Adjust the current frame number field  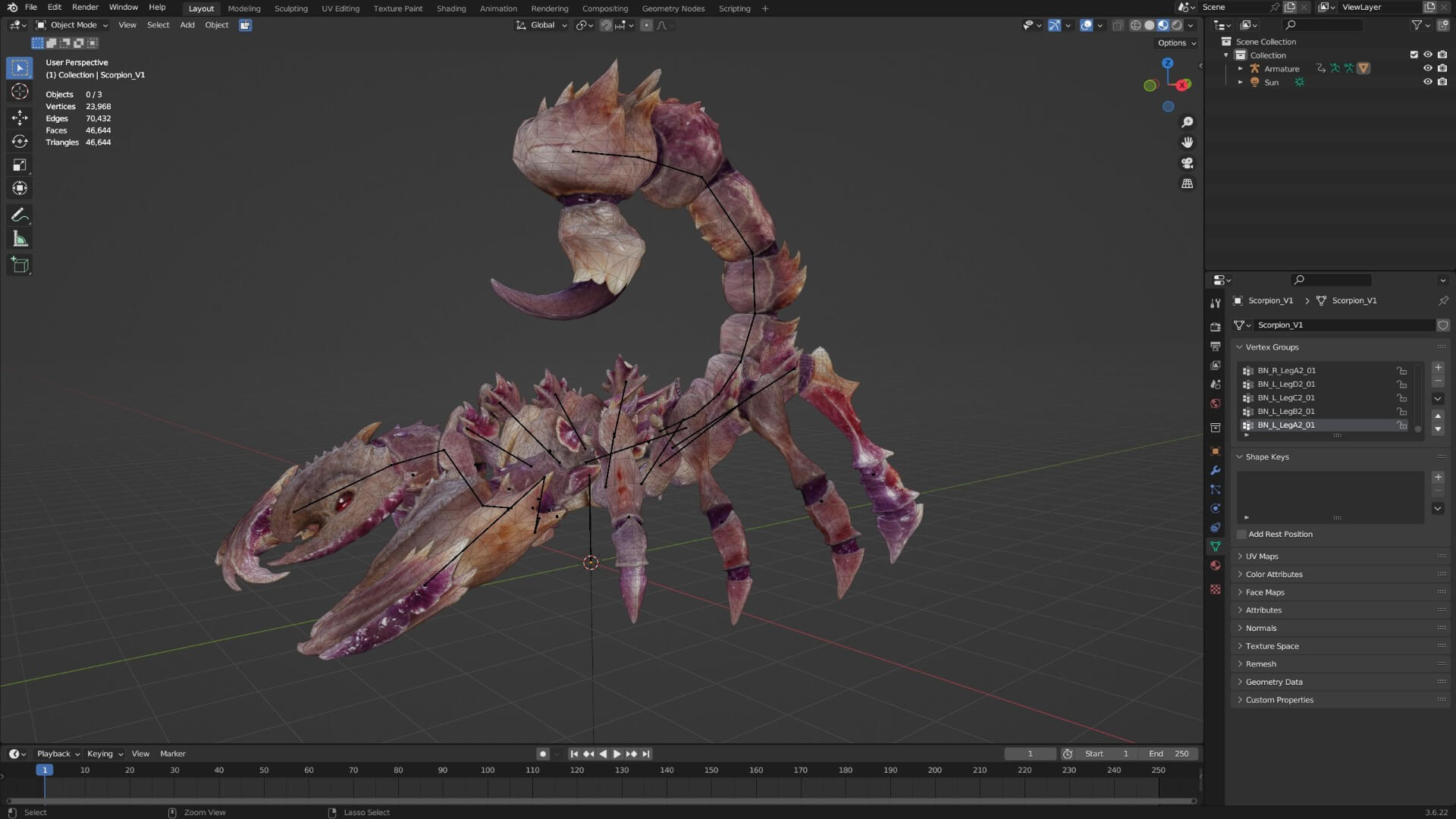pyautogui.click(x=1030, y=754)
